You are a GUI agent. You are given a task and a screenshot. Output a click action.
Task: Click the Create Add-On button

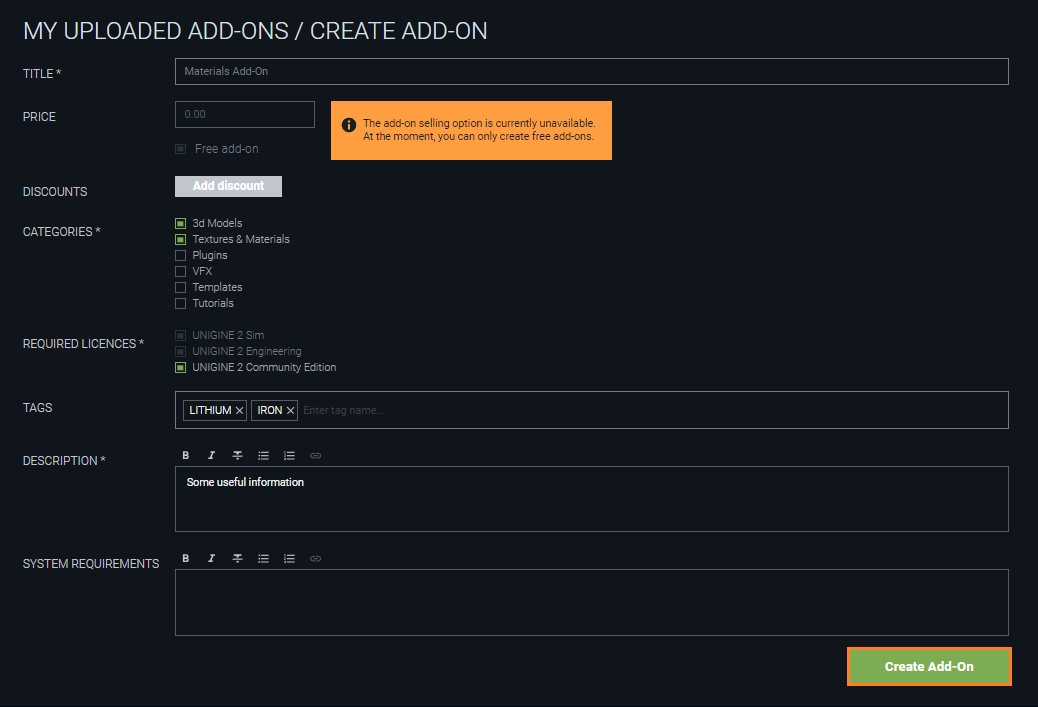tap(929, 667)
